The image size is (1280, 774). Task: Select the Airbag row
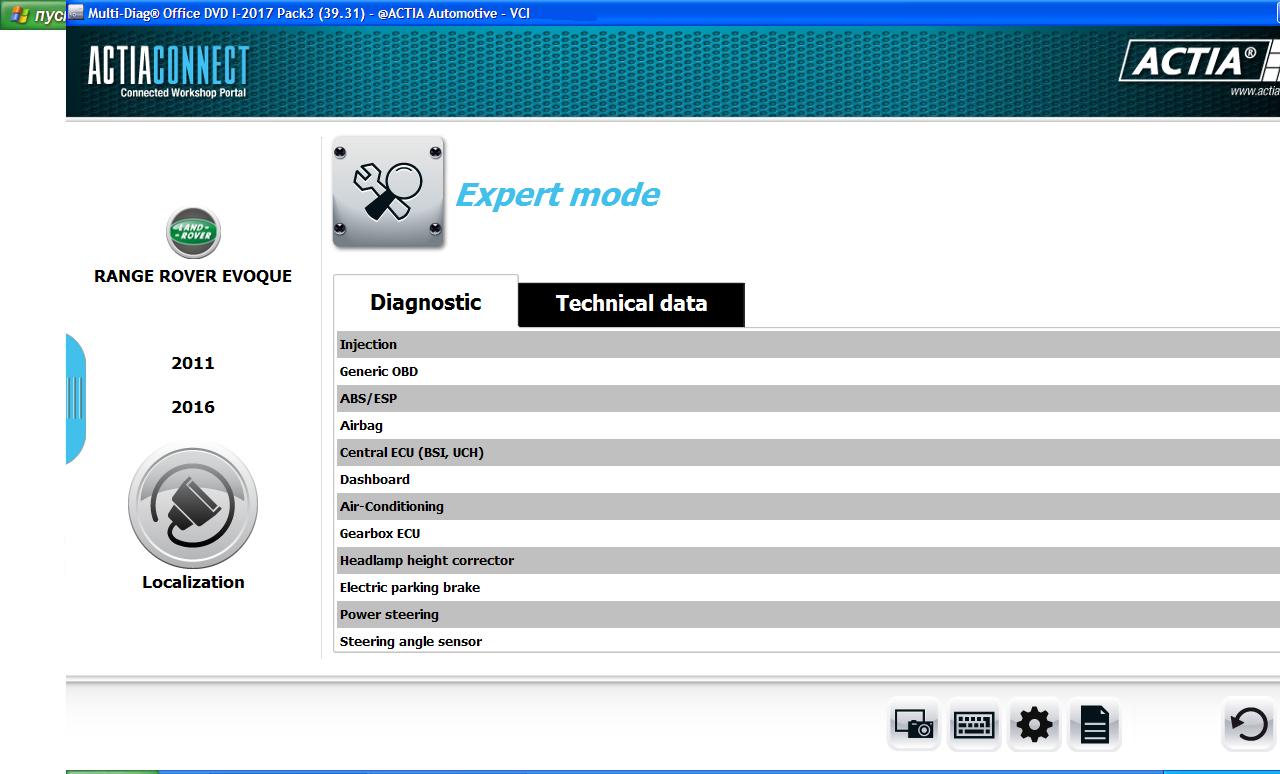coord(808,425)
